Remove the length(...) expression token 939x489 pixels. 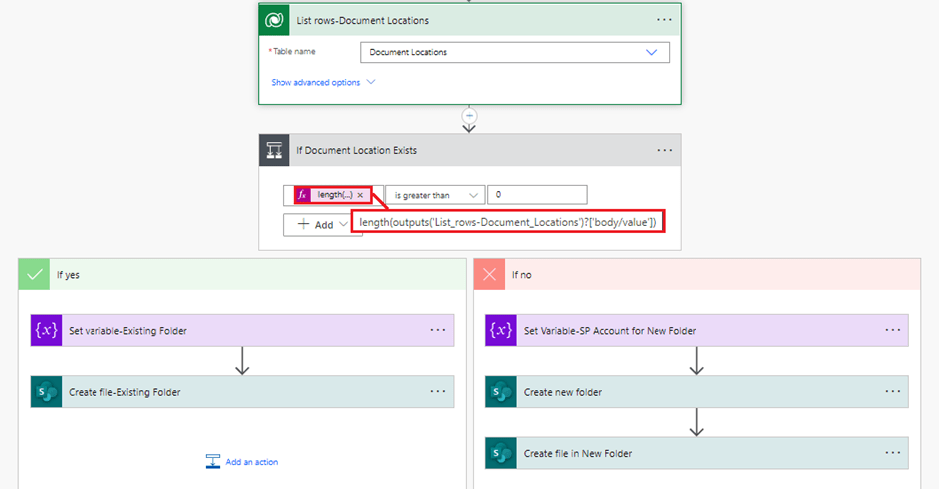pyautogui.click(x=360, y=195)
